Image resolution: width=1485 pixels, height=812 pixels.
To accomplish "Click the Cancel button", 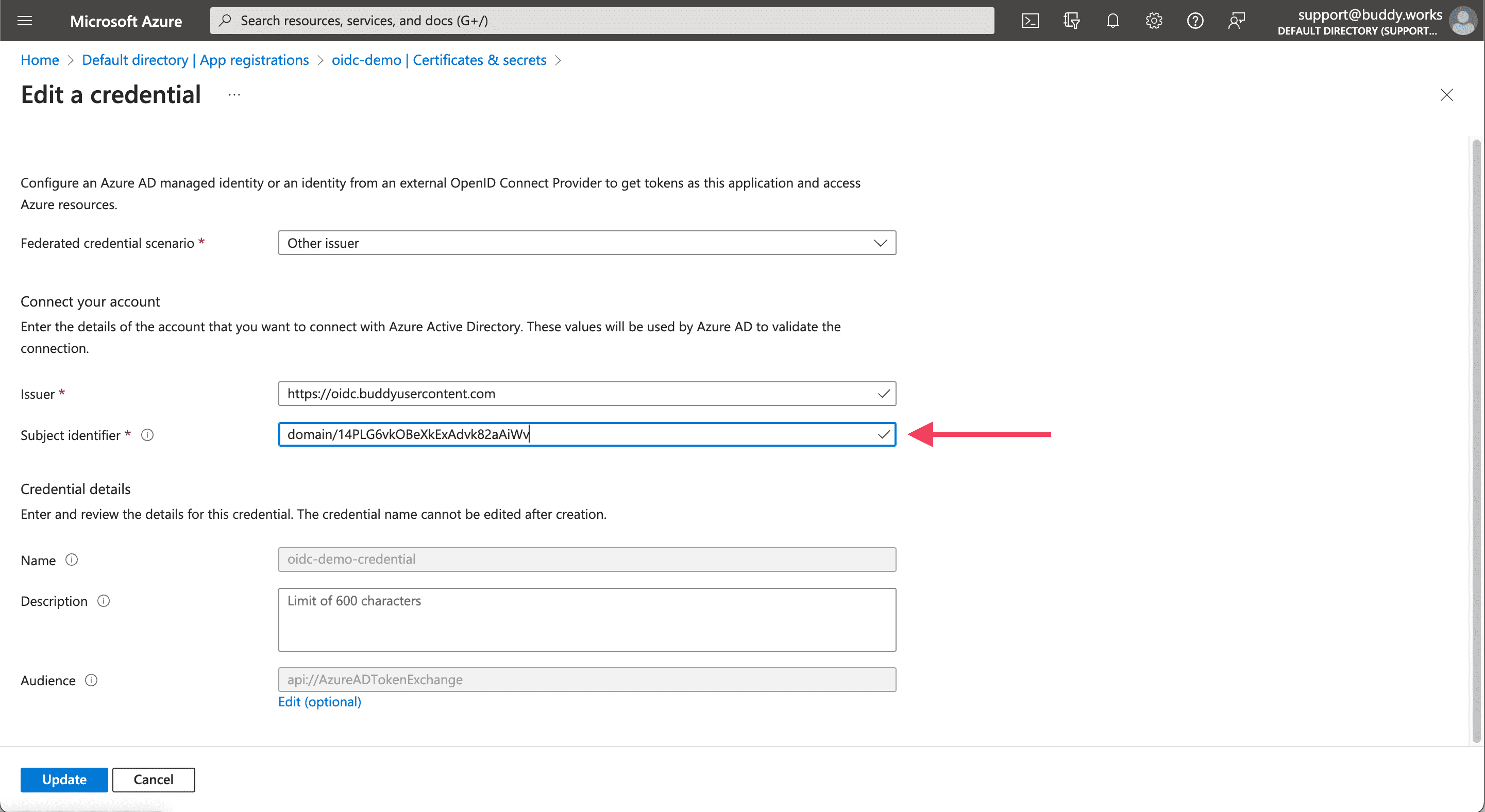I will click(153, 779).
